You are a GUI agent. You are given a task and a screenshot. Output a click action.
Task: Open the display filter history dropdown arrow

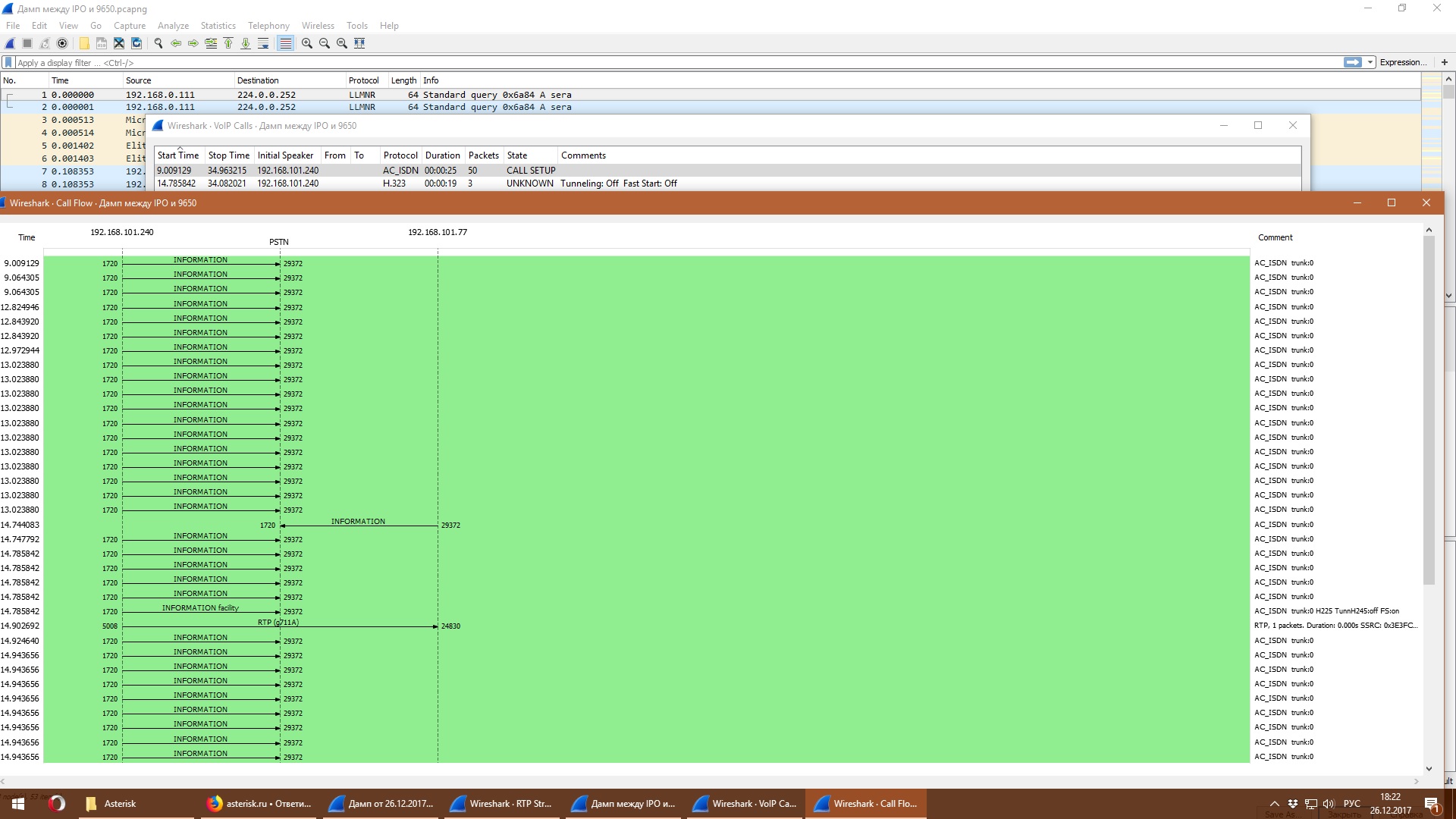click(x=1370, y=62)
